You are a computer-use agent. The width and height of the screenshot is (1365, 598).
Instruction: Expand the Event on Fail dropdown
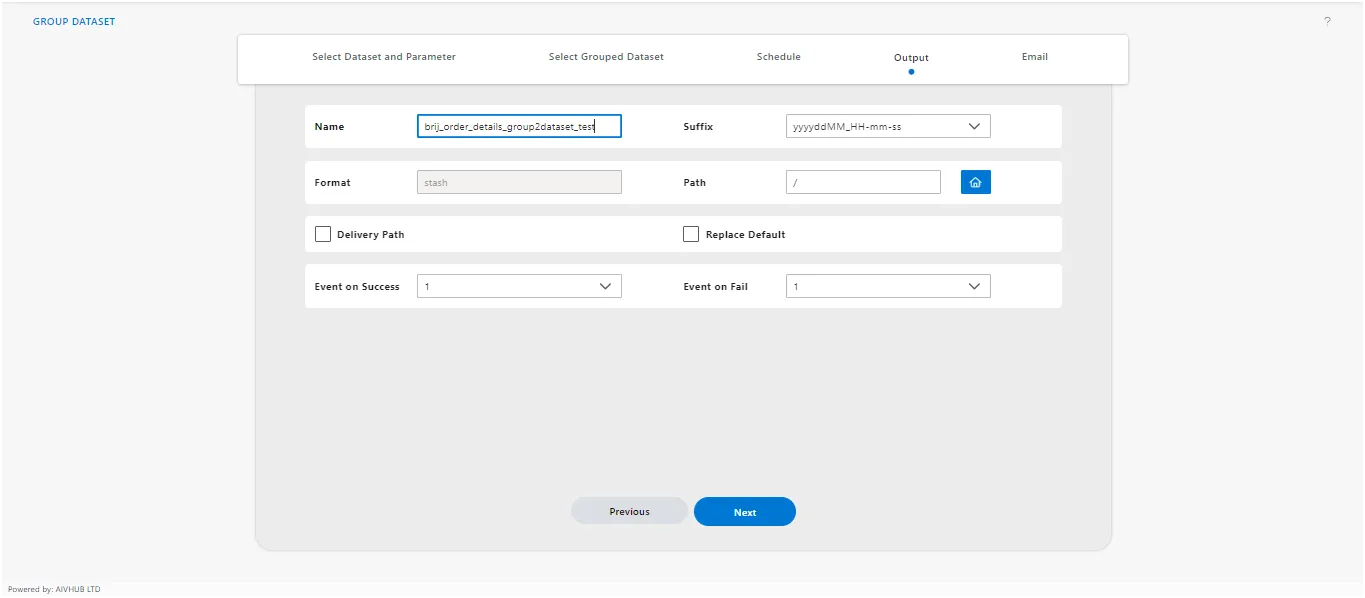click(x=888, y=286)
